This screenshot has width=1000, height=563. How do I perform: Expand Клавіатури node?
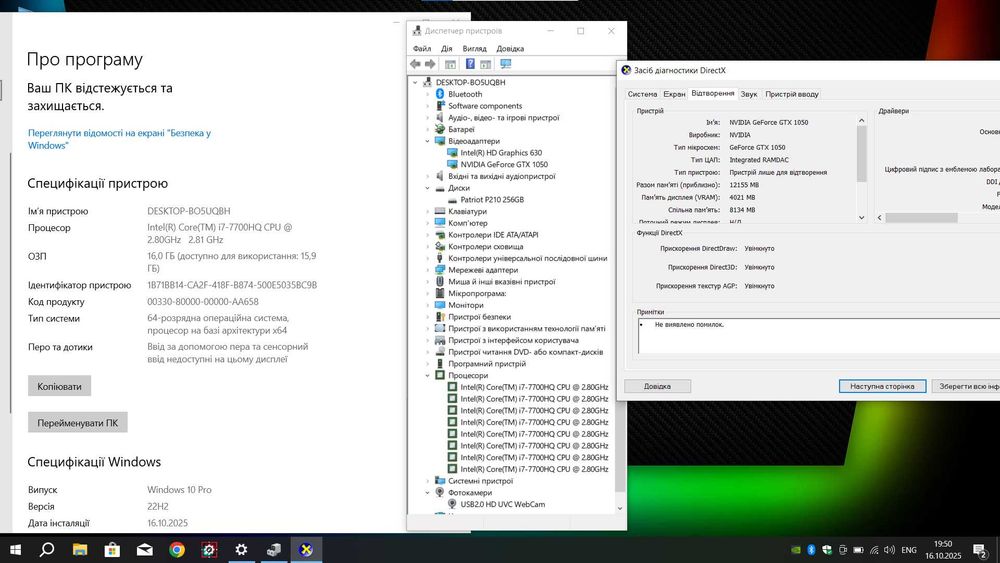[x=428, y=212]
